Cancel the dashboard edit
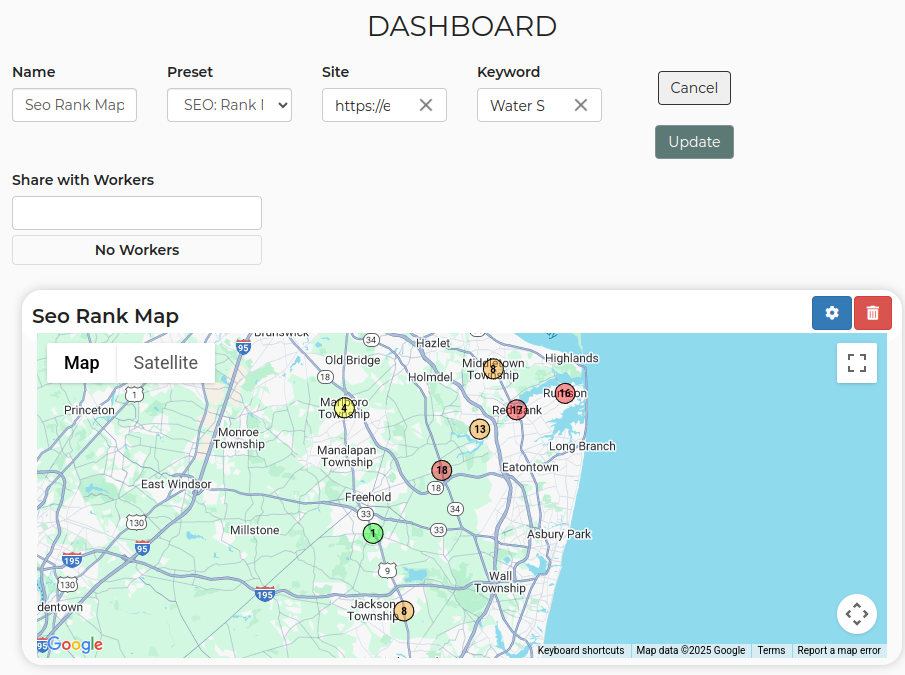The width and height of the screenshot is (905, 675). (694, 88)
